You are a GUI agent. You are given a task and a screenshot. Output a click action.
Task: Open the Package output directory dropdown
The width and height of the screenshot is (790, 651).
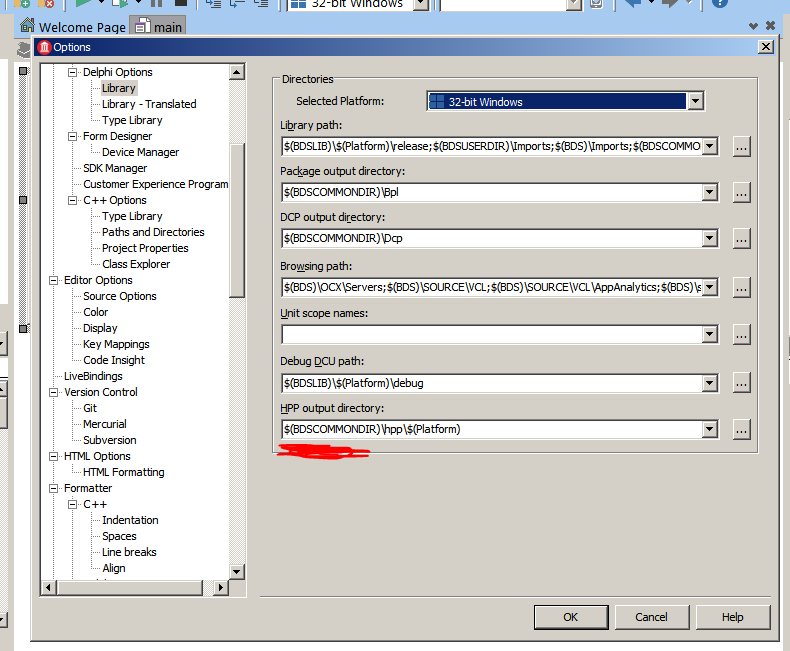coord(709,192)
